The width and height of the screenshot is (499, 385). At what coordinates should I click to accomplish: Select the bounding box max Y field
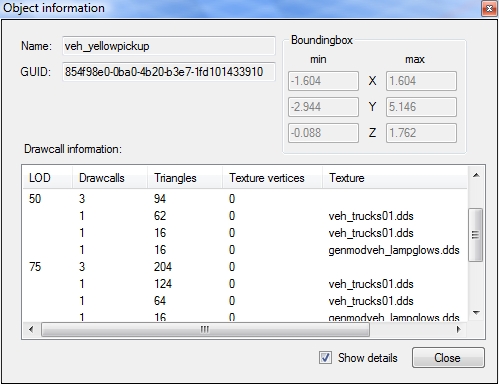[421, 107]
